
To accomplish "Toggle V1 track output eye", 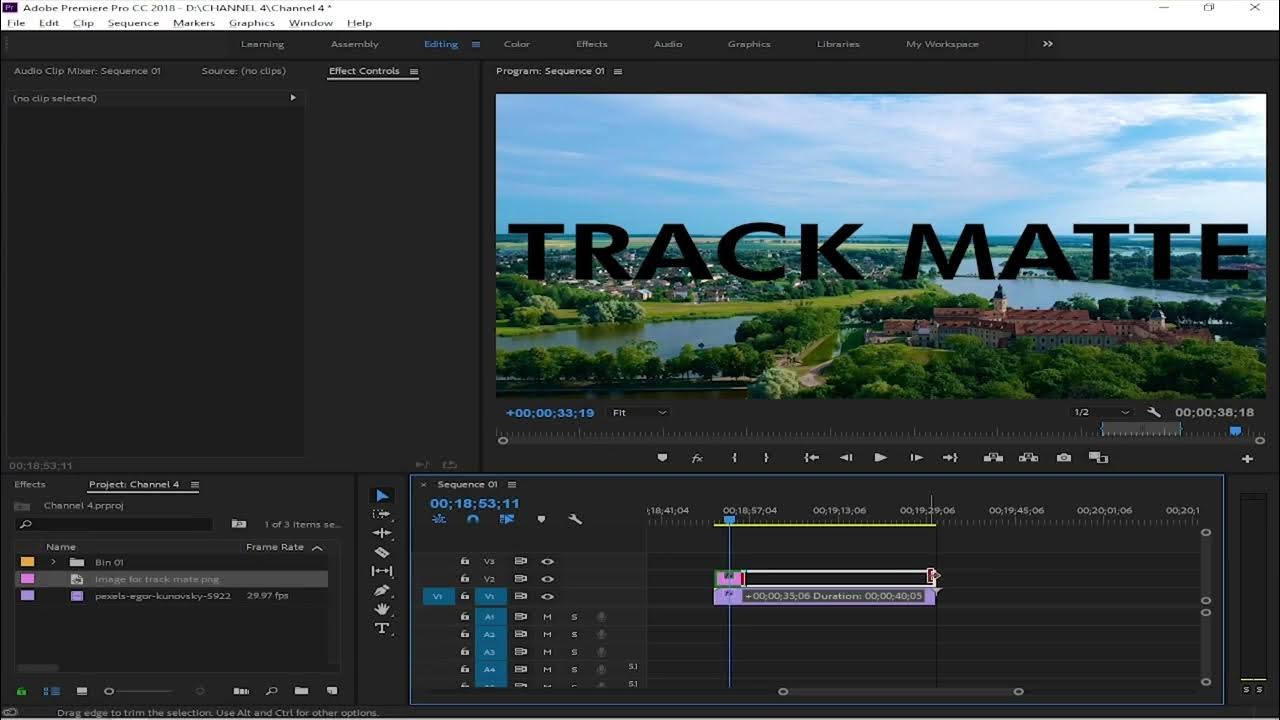I will (x=547, y=596).
